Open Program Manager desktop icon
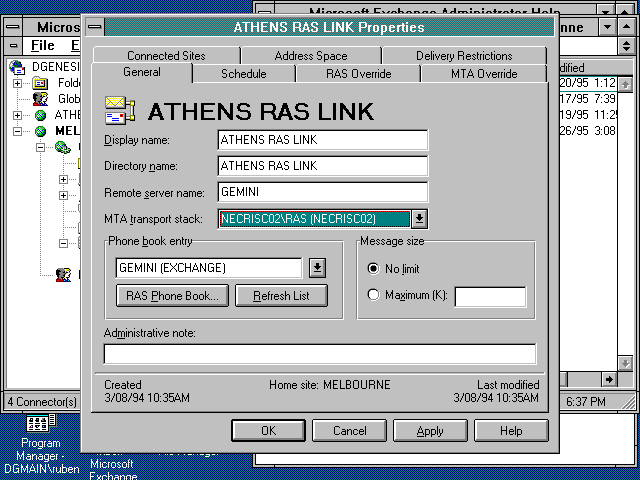The width and height of the screenshot is (640, 480). [40, 423]
